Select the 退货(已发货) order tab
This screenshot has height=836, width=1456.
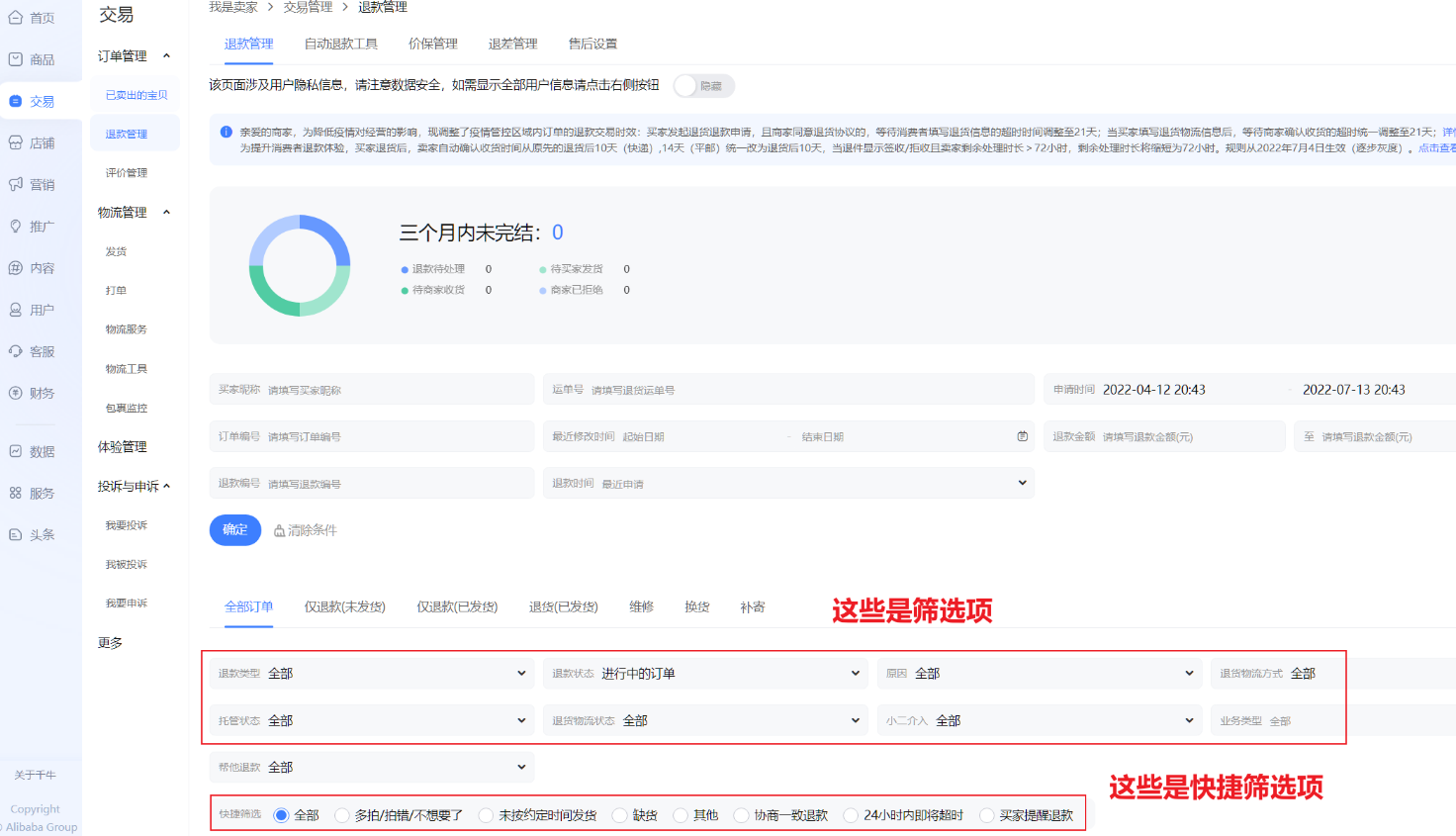[564, 606]
